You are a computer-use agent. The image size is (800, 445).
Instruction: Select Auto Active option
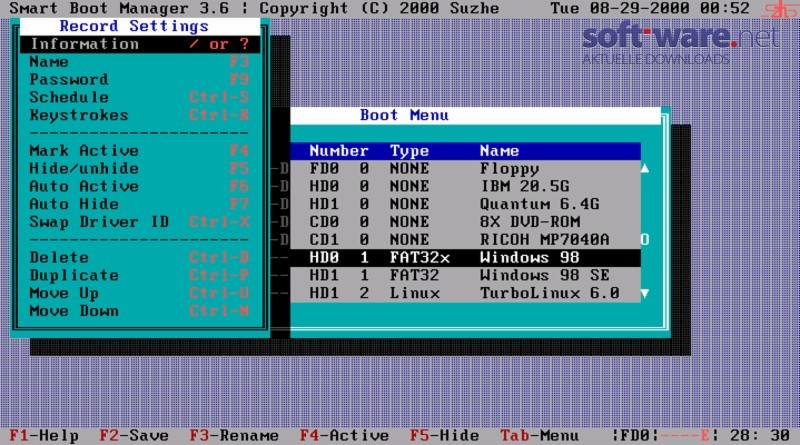[x=140, y=186]
